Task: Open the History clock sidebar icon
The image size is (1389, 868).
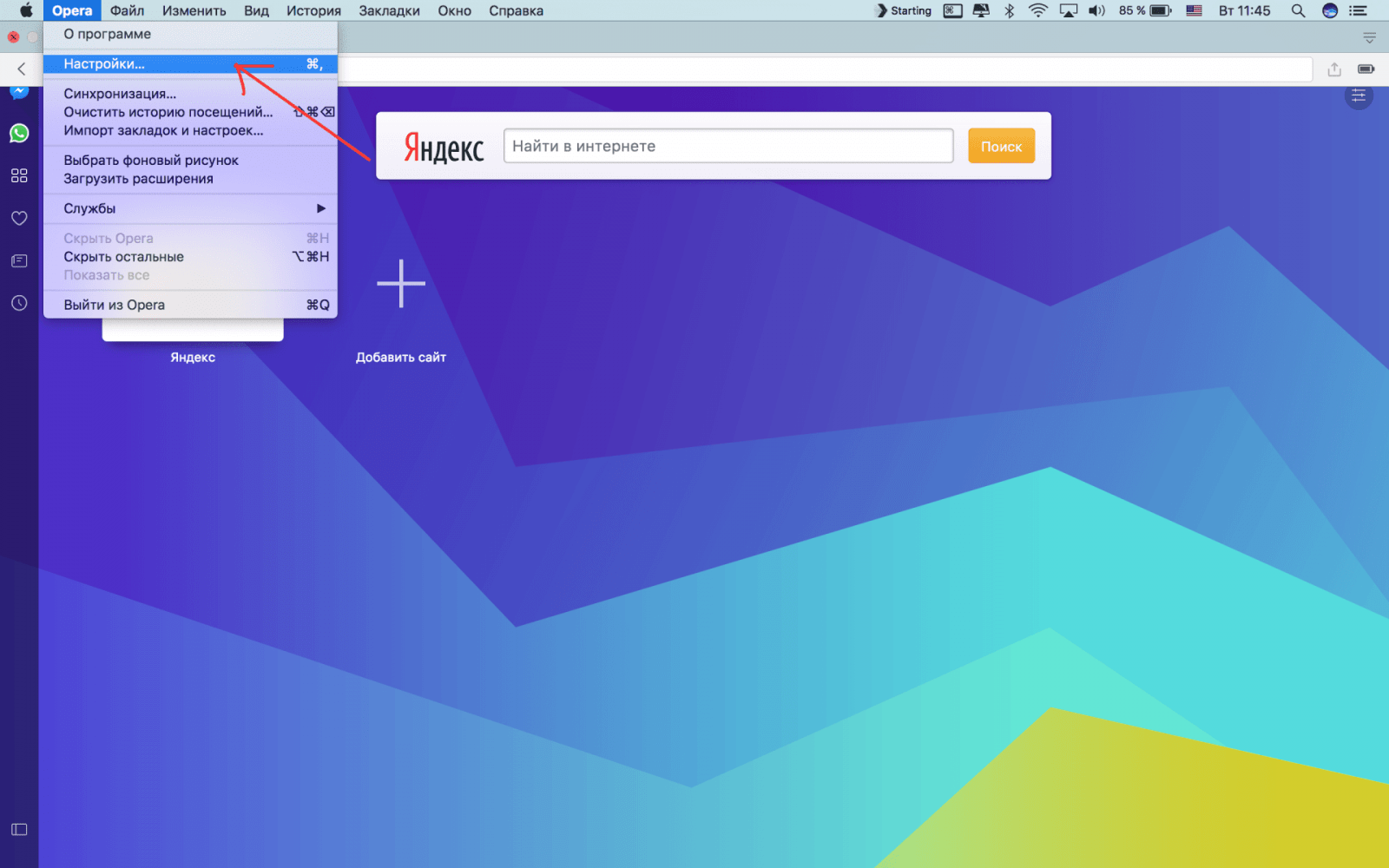Action: [19, 303]
